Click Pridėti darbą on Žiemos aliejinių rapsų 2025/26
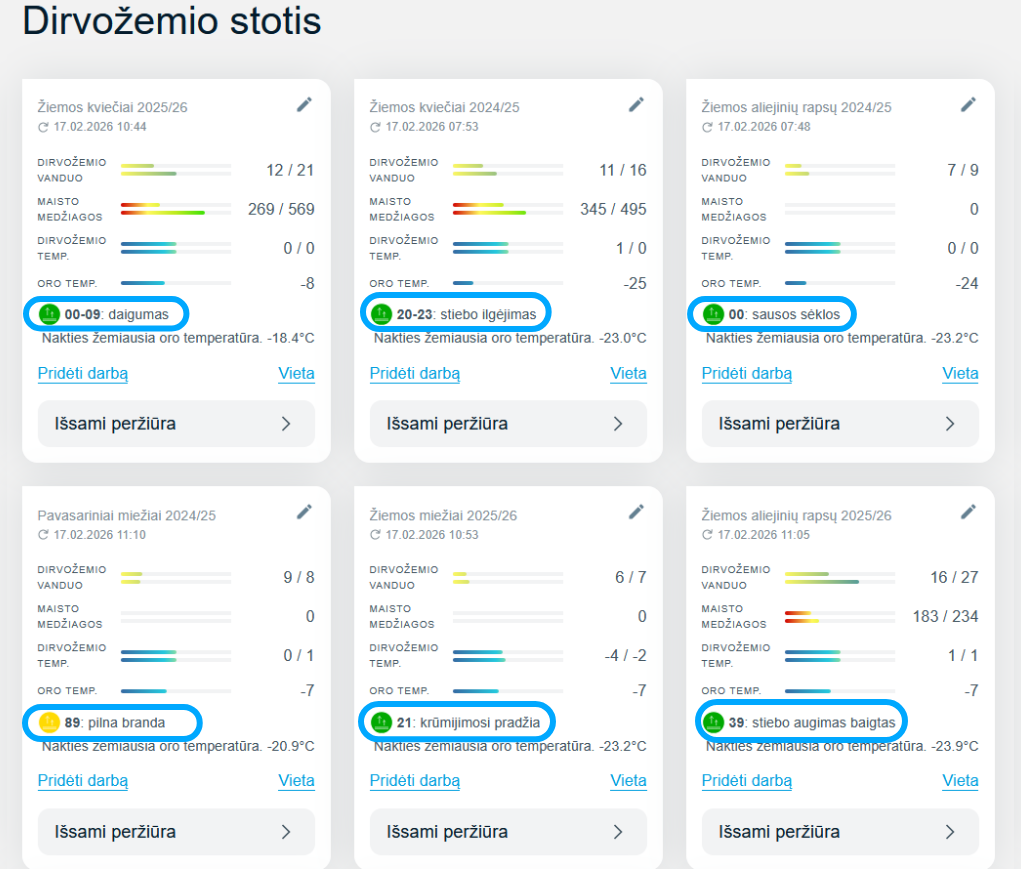The image size is (1021, 869). click(747, 781)
